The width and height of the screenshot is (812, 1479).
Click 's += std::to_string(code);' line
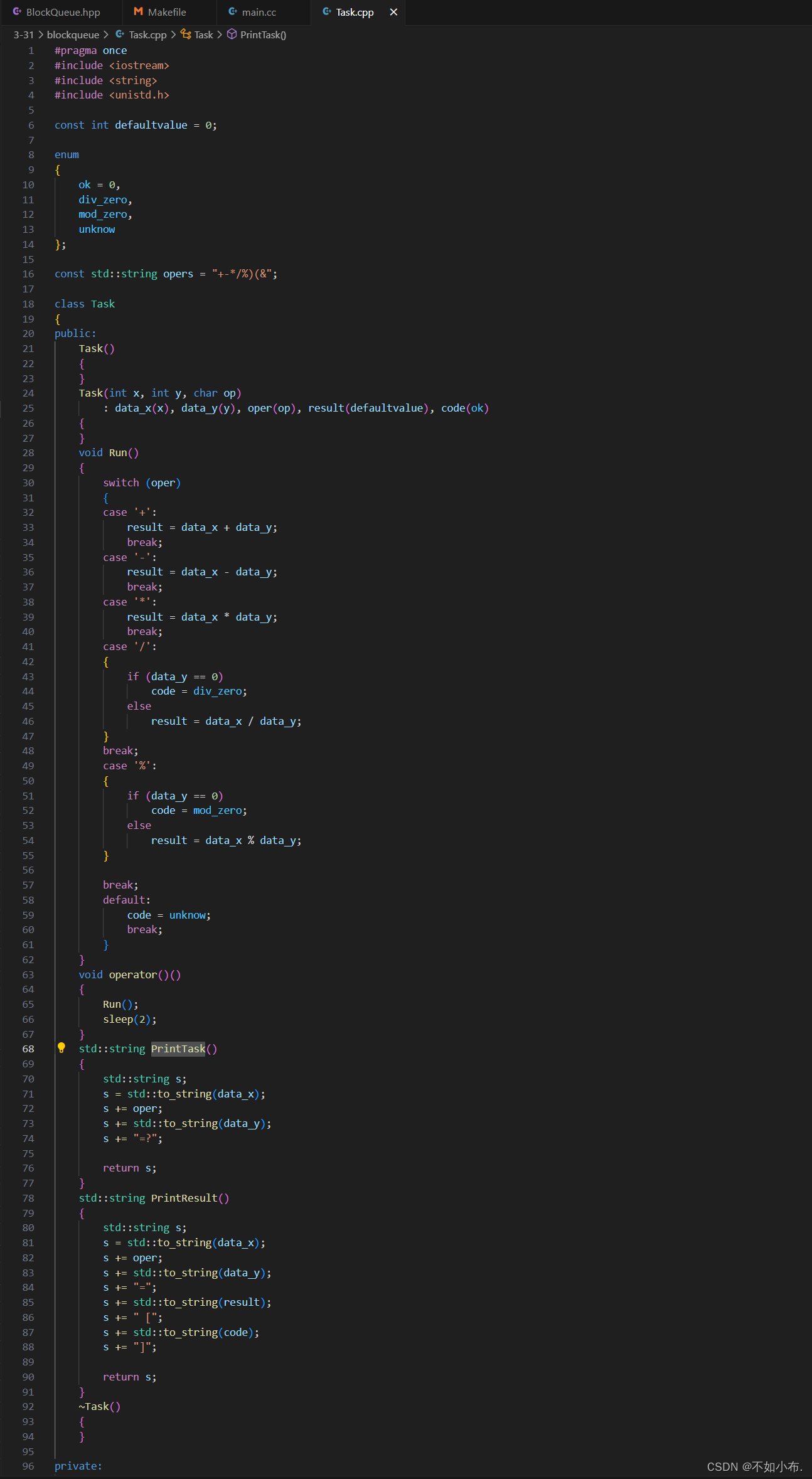pos(181,1332)
